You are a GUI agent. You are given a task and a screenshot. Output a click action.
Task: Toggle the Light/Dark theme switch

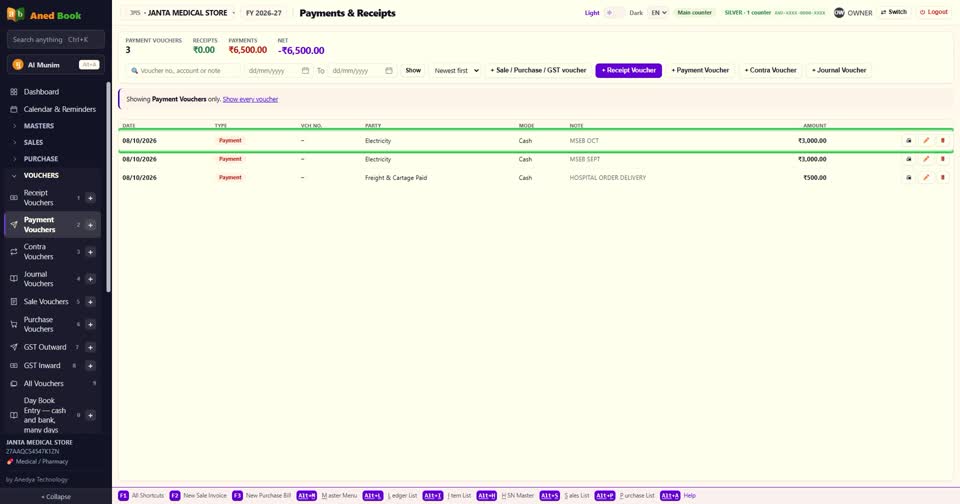pyautogui.click(x=614, y=13)
